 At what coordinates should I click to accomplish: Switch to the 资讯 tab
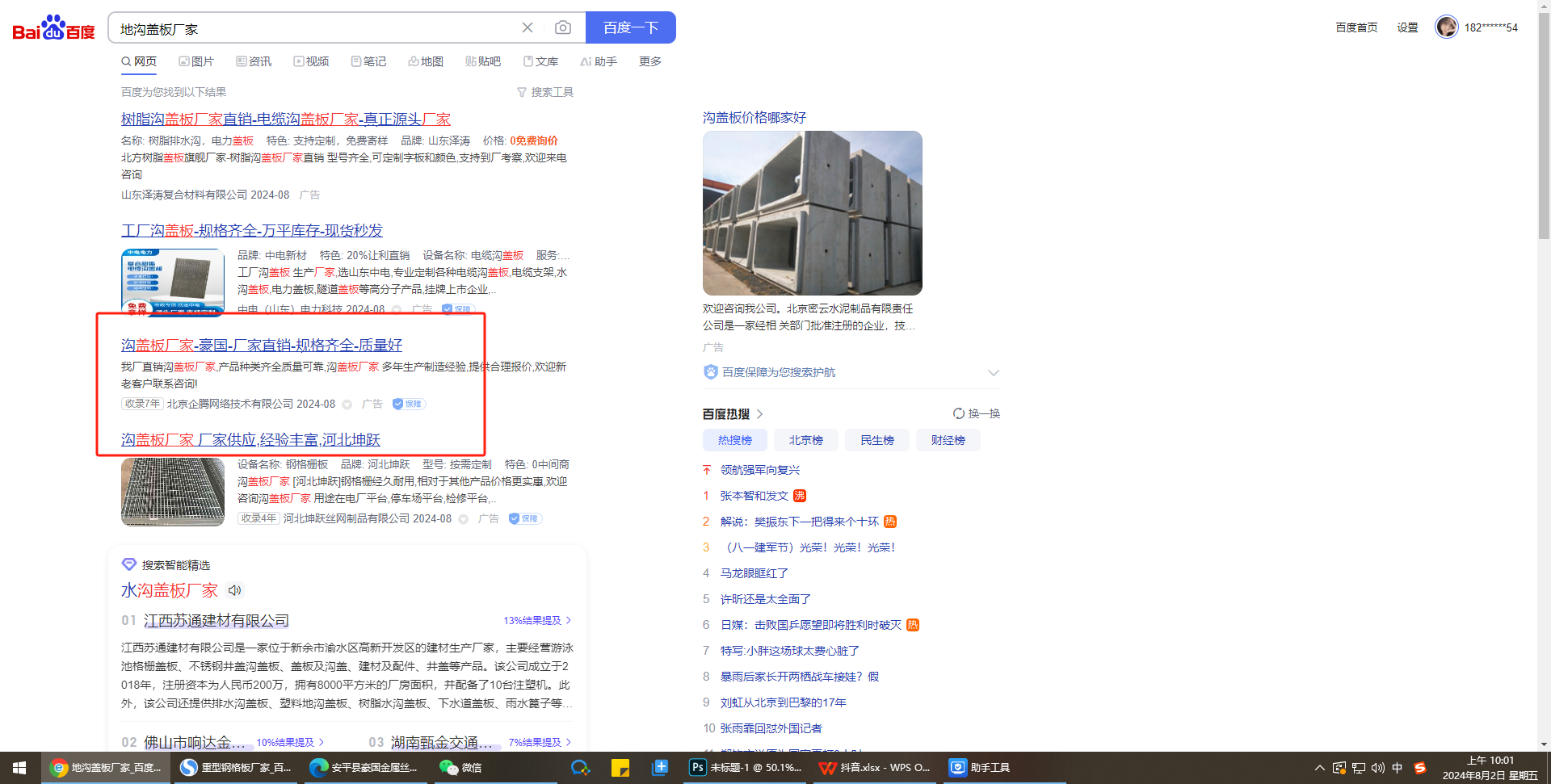pyautogui.click(x=254, y=61)
